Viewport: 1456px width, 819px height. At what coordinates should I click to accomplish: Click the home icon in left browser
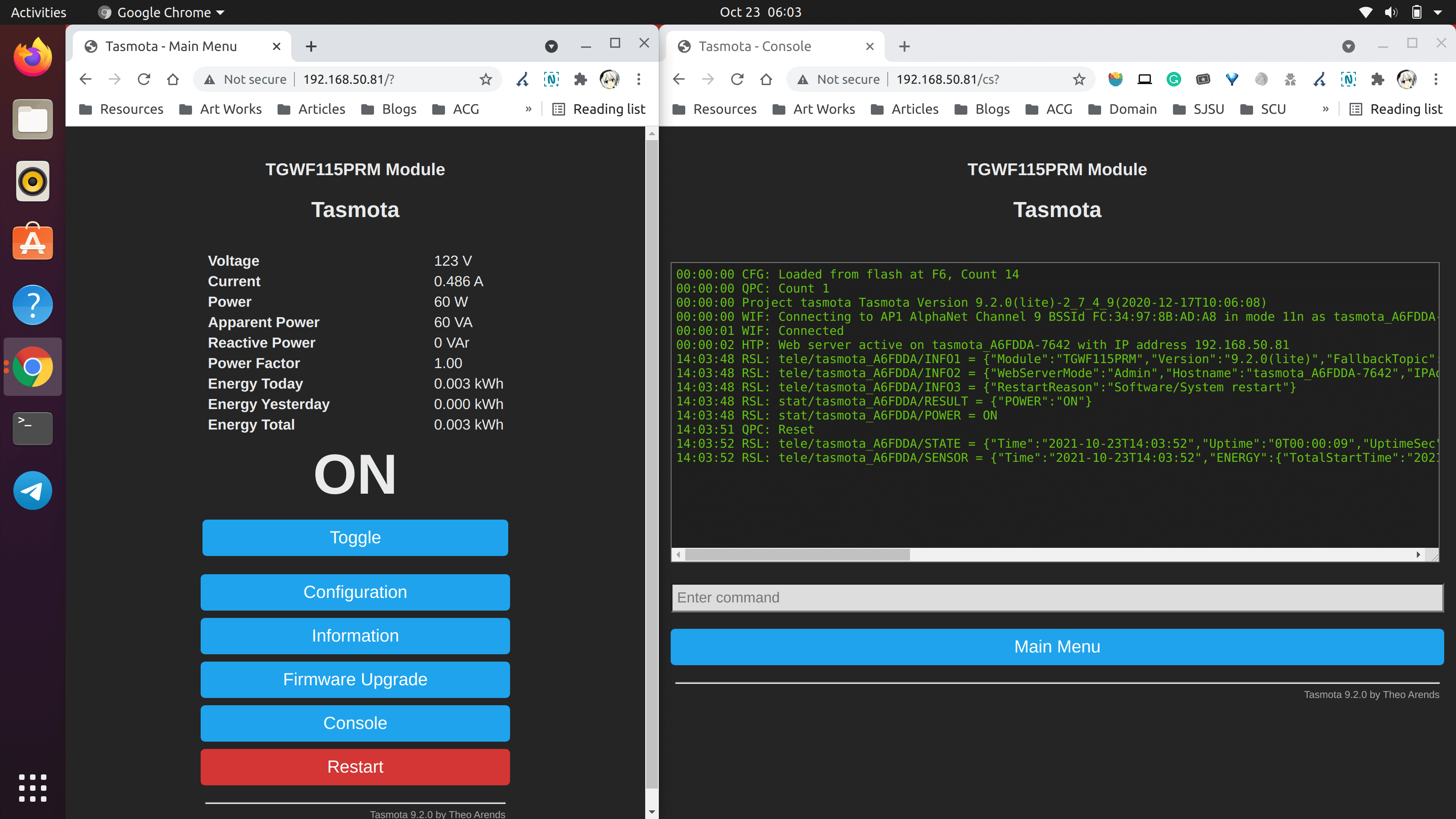click(x=173, y=79)
